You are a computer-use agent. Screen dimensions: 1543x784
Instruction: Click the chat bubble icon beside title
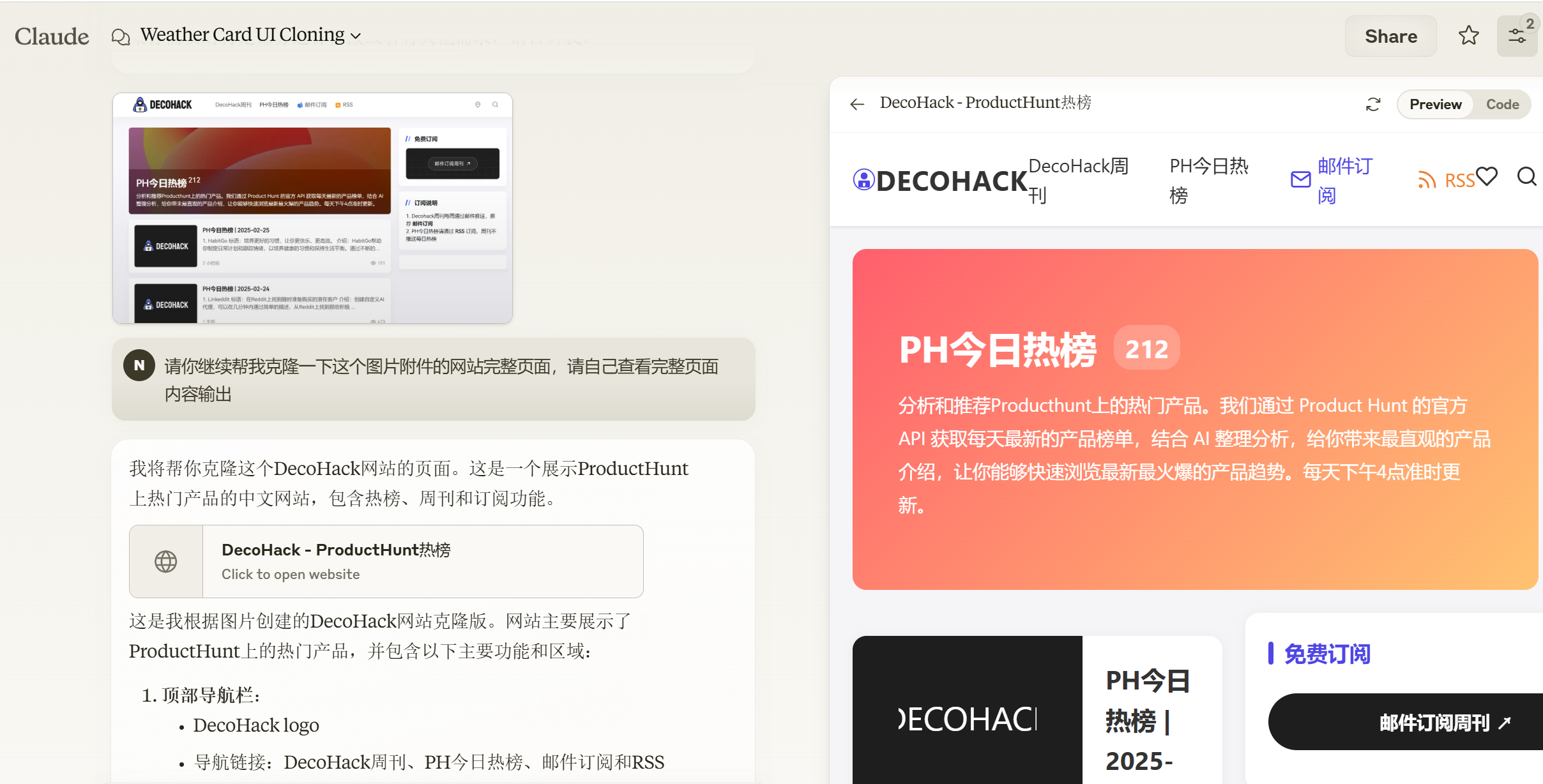tap(121, 36)
